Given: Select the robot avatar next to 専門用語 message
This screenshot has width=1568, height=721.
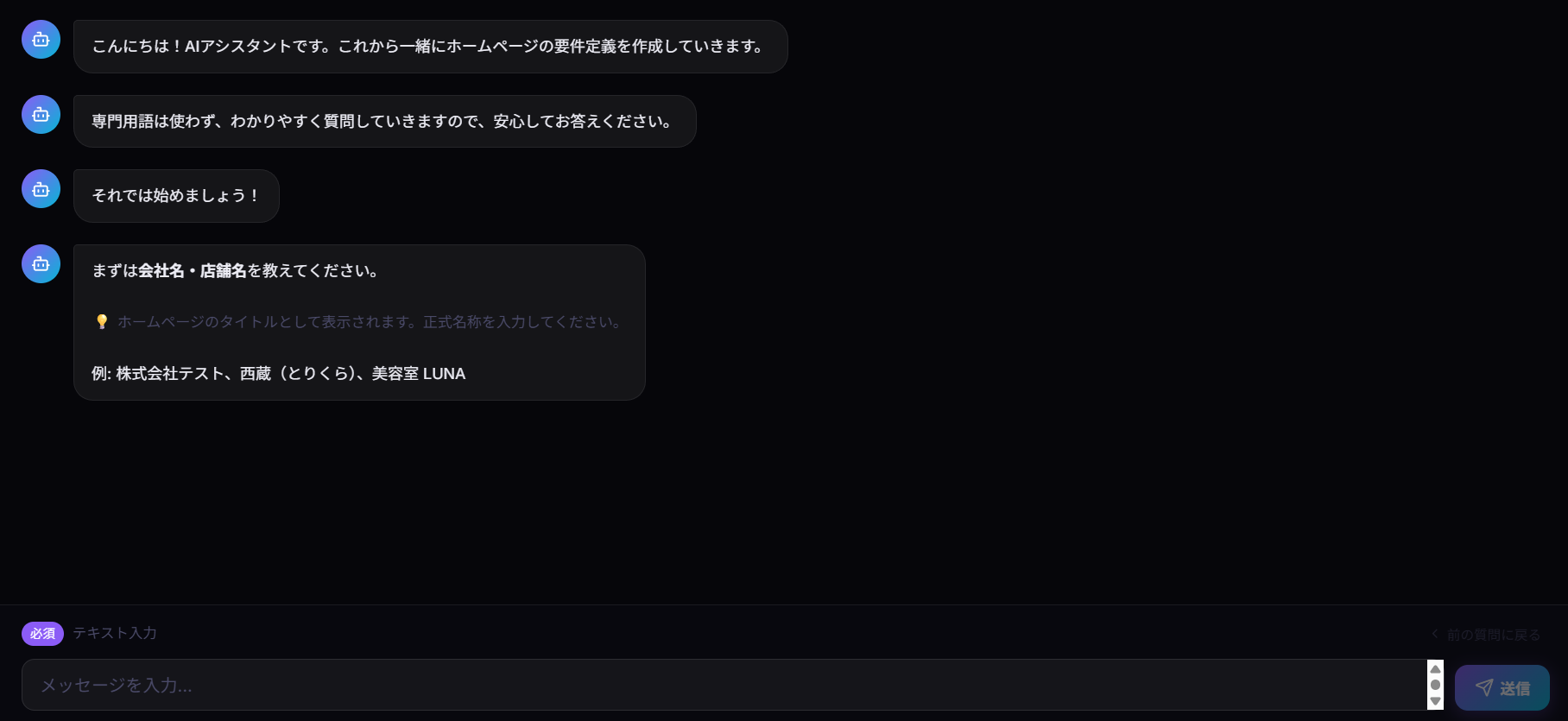Looking at the screenshot, I should tap(40, 114).
